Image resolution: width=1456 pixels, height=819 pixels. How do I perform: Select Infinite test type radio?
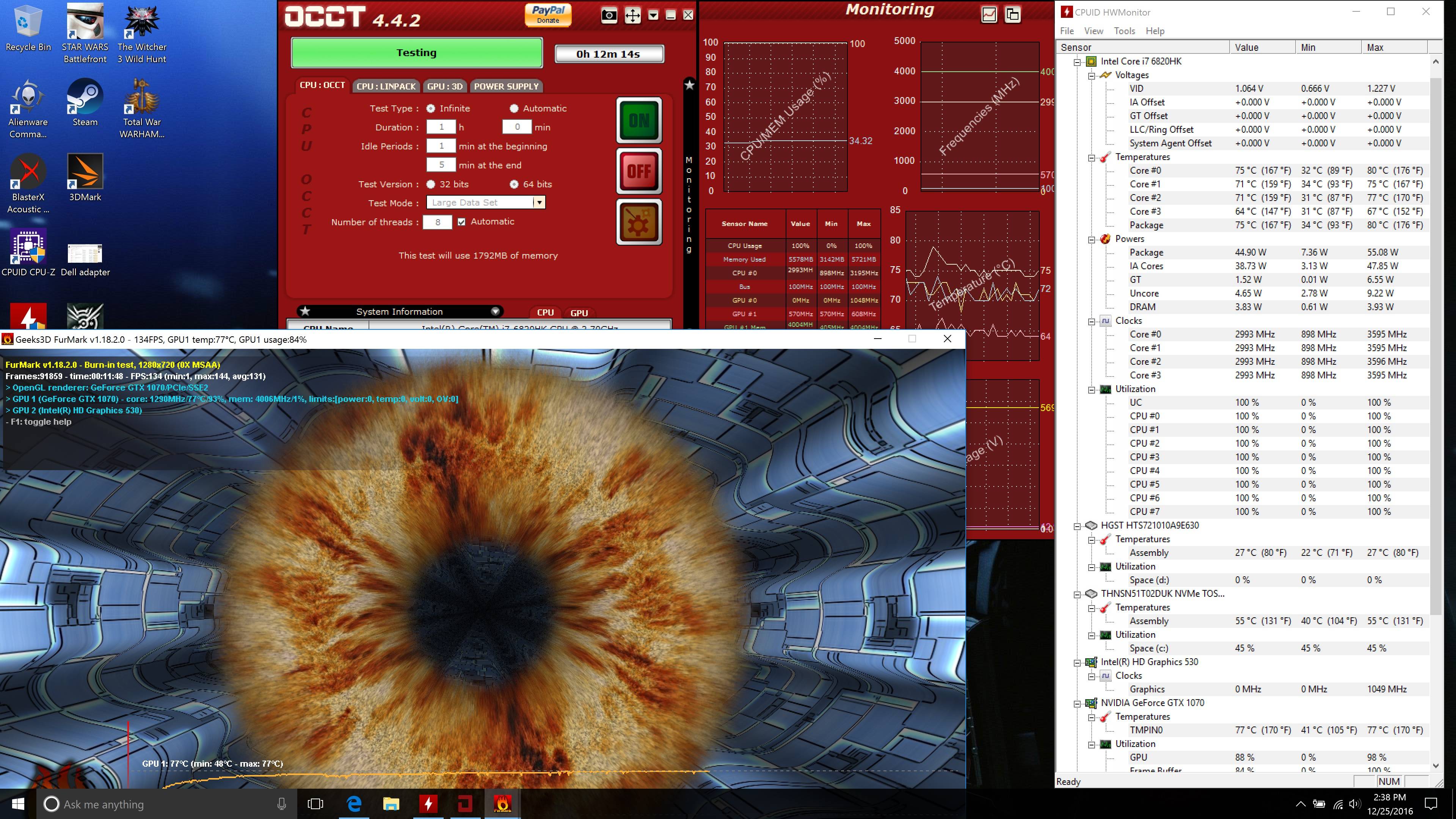pyautogui.click(x=431, y=108)
